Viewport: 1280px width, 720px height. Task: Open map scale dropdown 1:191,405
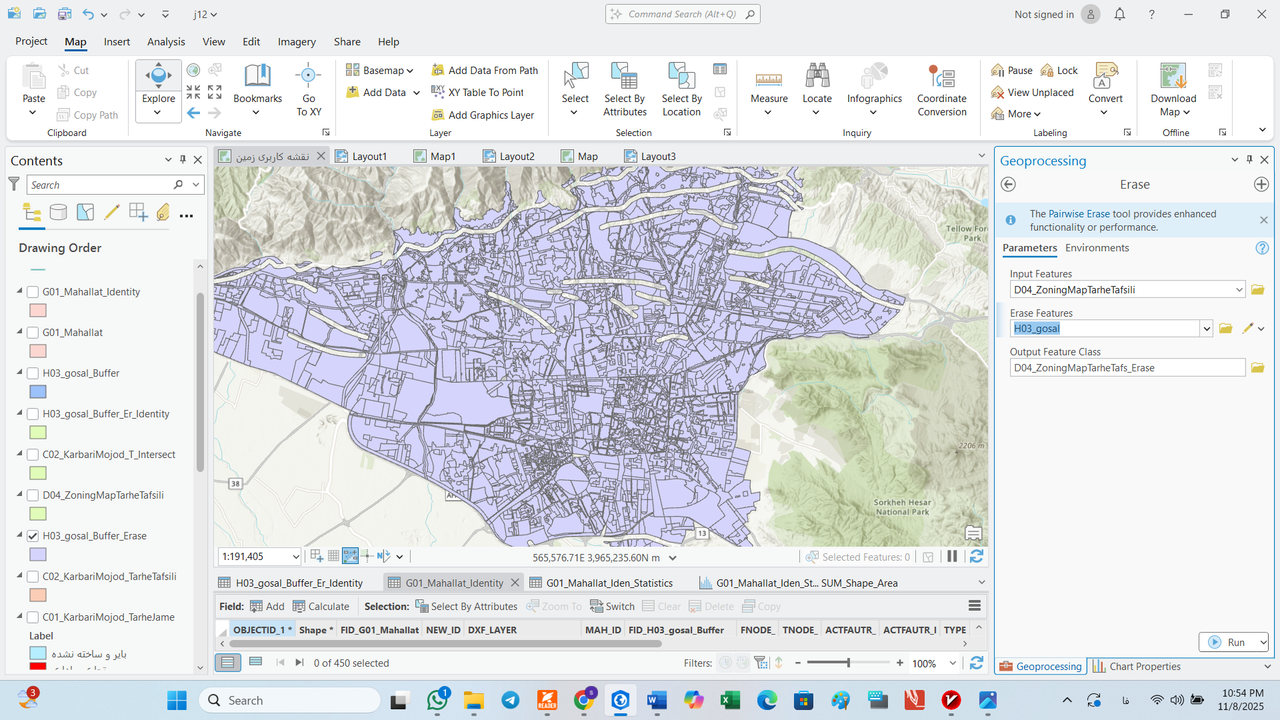click(x=295, y=557)
